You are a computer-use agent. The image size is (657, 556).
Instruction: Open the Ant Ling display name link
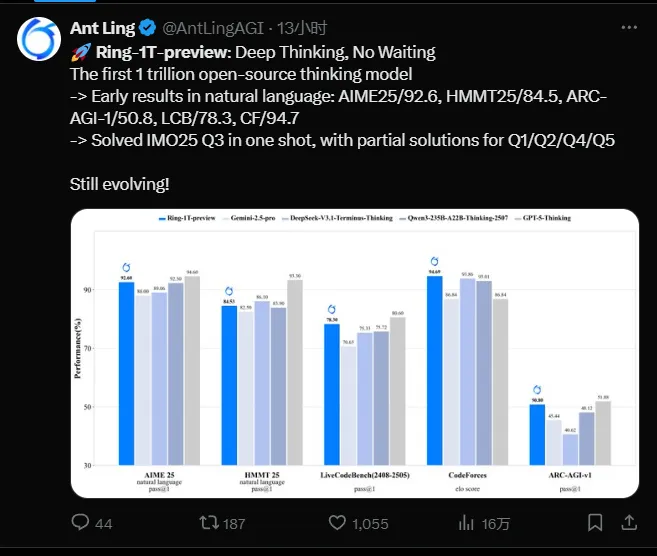(103, 29)
